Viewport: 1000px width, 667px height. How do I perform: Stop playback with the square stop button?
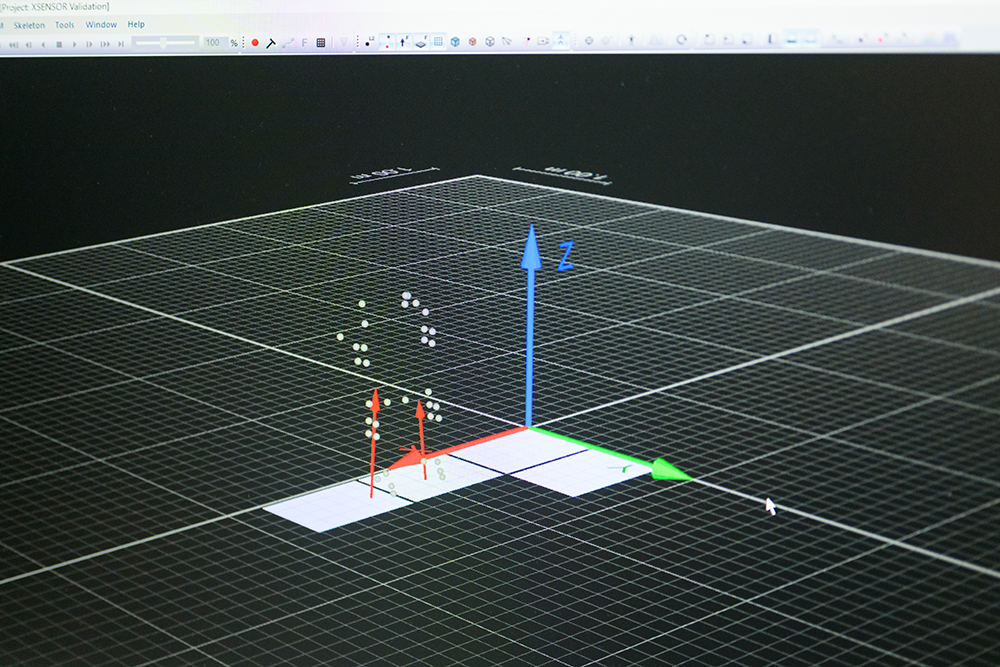[59, 44]
